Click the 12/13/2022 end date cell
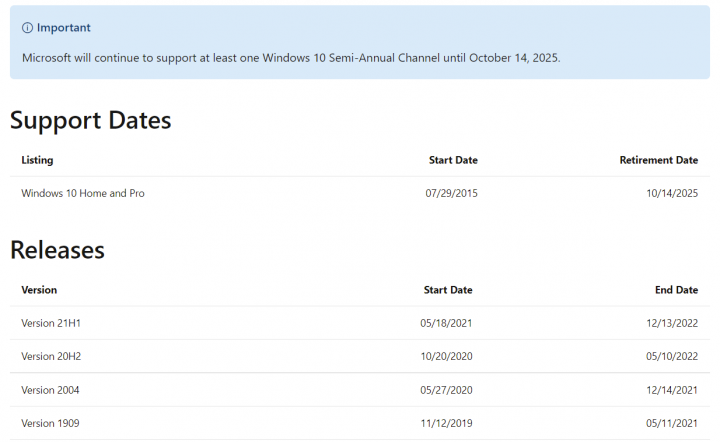720x442 pixels. (672, 323)
